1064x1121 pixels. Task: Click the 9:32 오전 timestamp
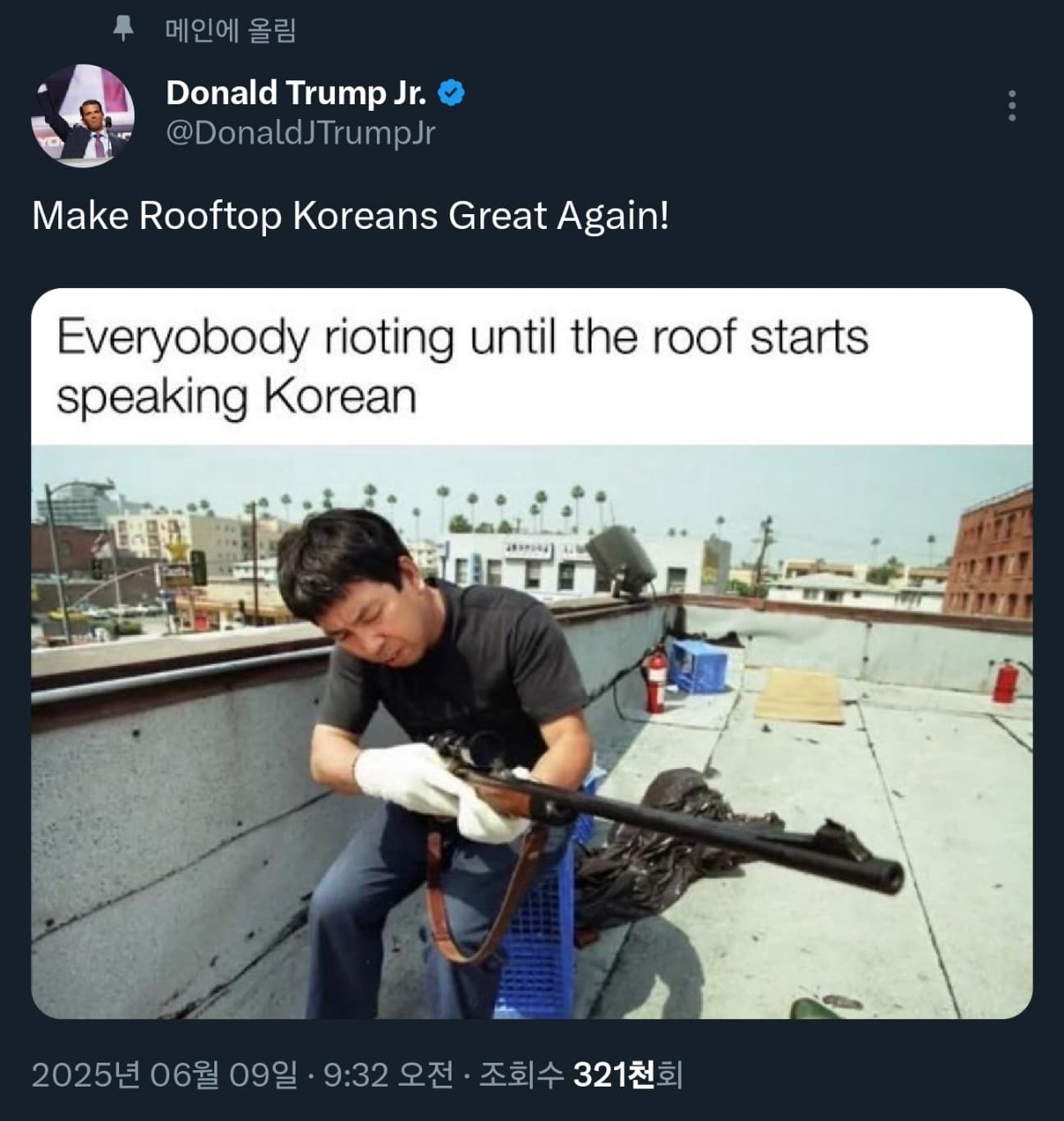point(388,1074)
